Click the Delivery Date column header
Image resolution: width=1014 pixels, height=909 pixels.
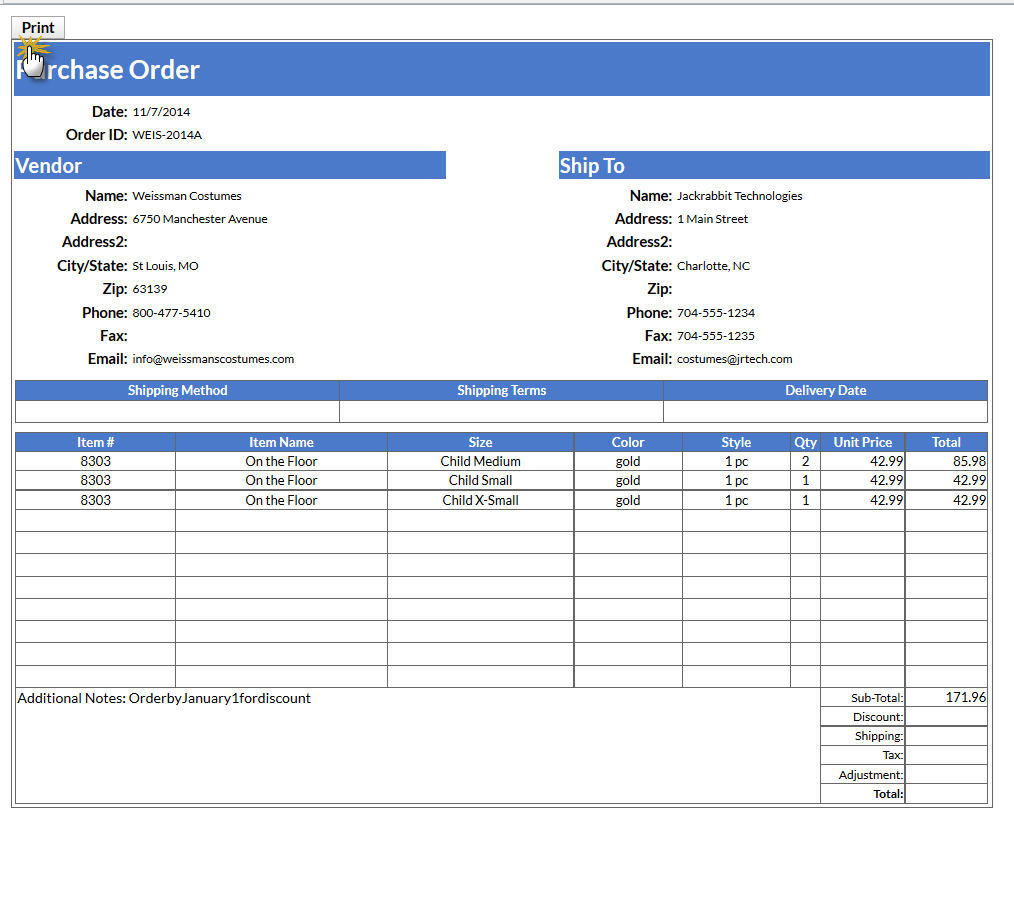(825, 390)
